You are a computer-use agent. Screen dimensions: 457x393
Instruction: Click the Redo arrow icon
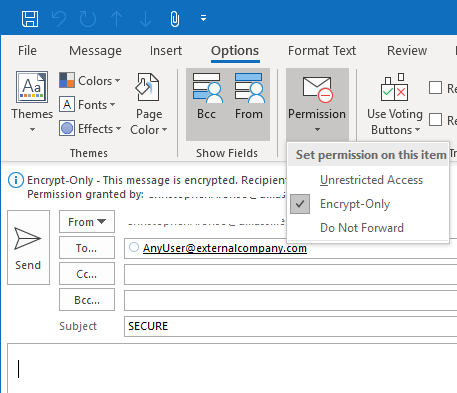88,19
